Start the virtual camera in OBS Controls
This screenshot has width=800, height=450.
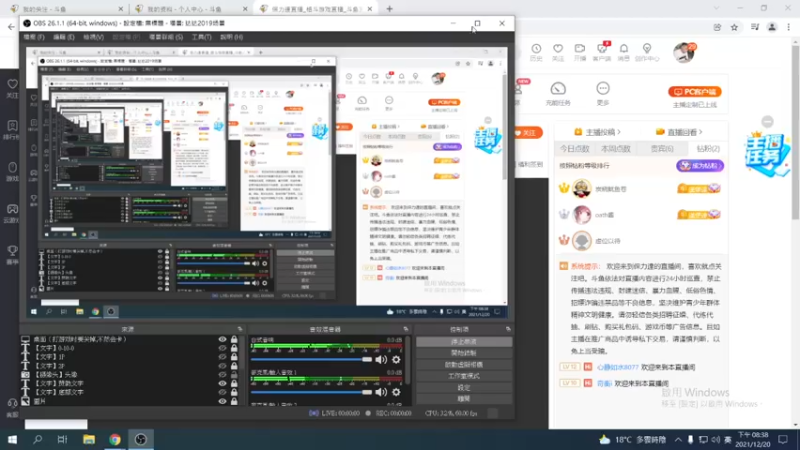pyautogui.click(x=464, y=364)
